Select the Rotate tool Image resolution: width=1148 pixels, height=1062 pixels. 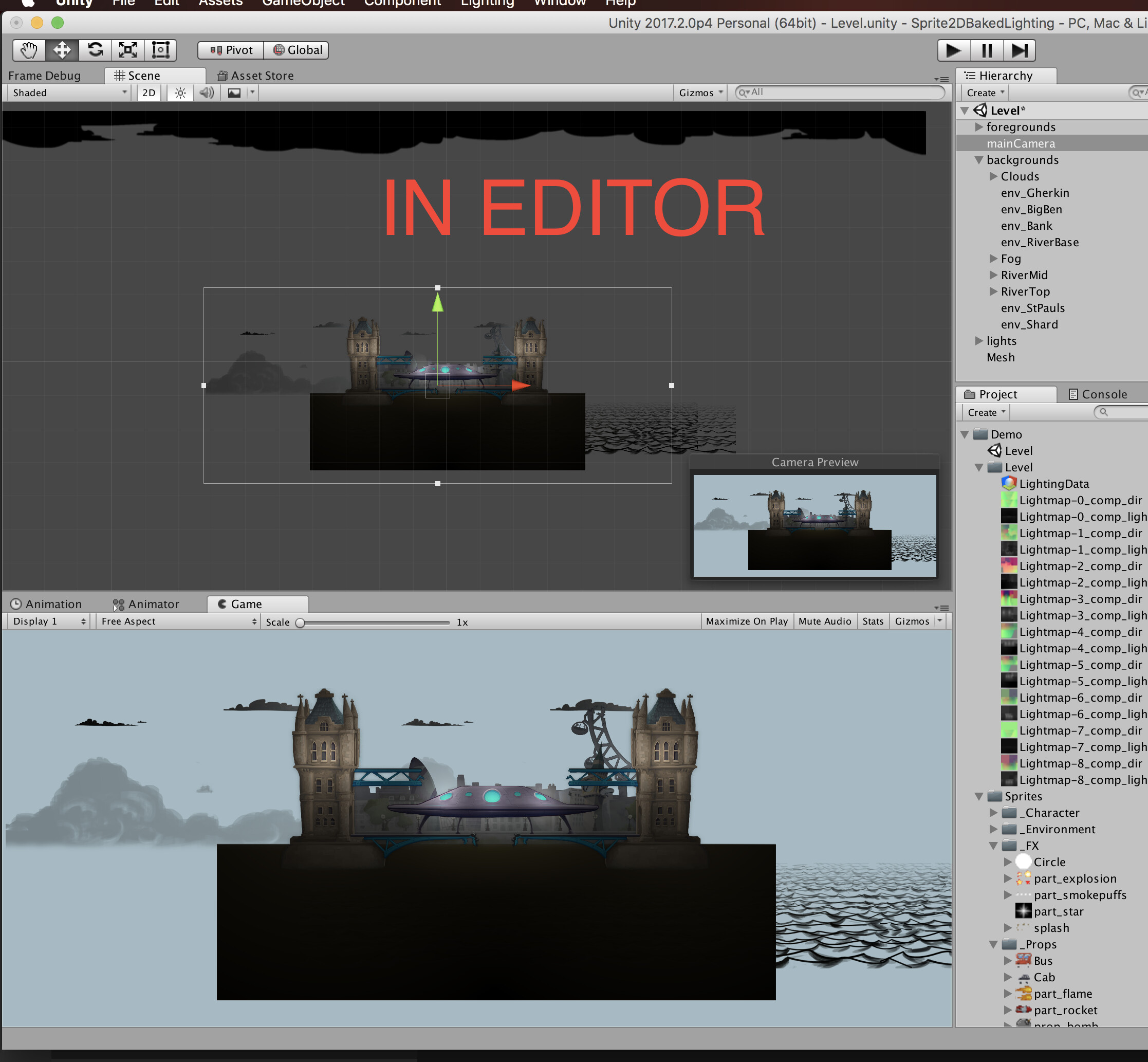[95, 50]
